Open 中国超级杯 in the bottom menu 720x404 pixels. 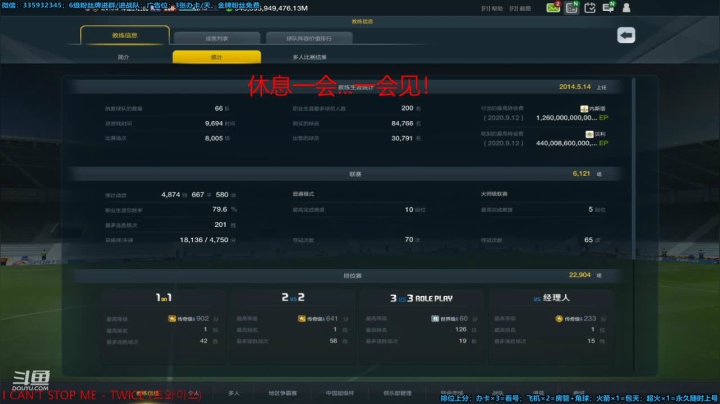click(340, 393)
